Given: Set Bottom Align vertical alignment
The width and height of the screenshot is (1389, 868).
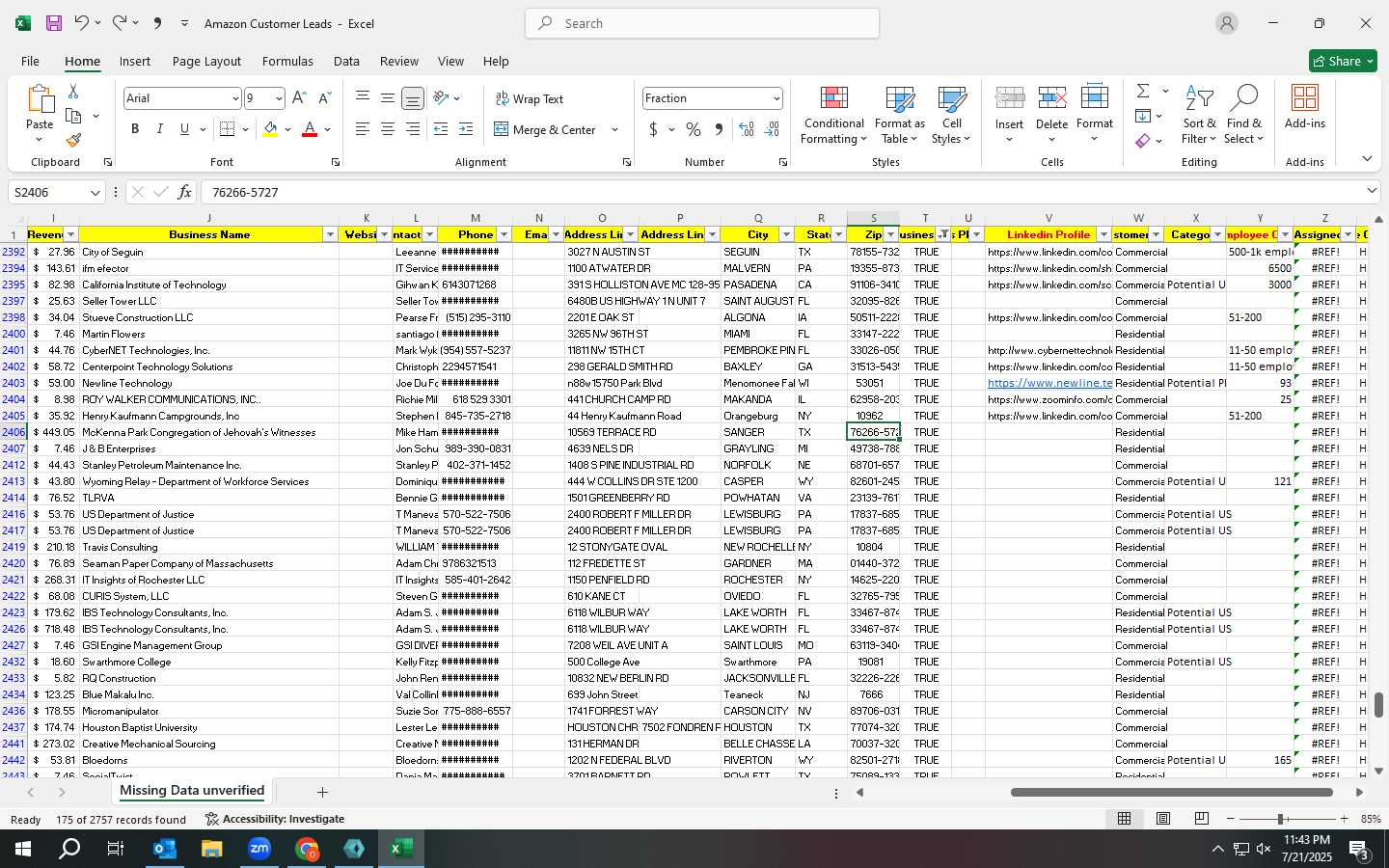Looking at the screenshot, I should point(412,98).
